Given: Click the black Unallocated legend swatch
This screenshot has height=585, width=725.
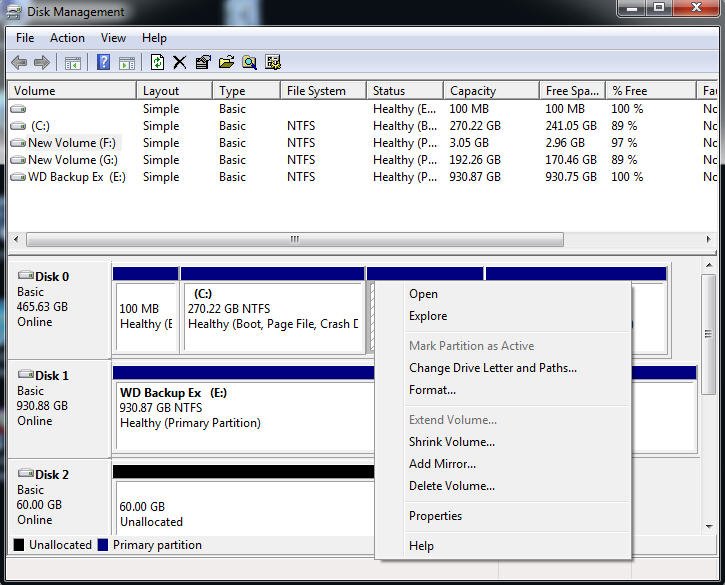Looking at the screenshot, I should pyautogui.click(x=19, y=545).
